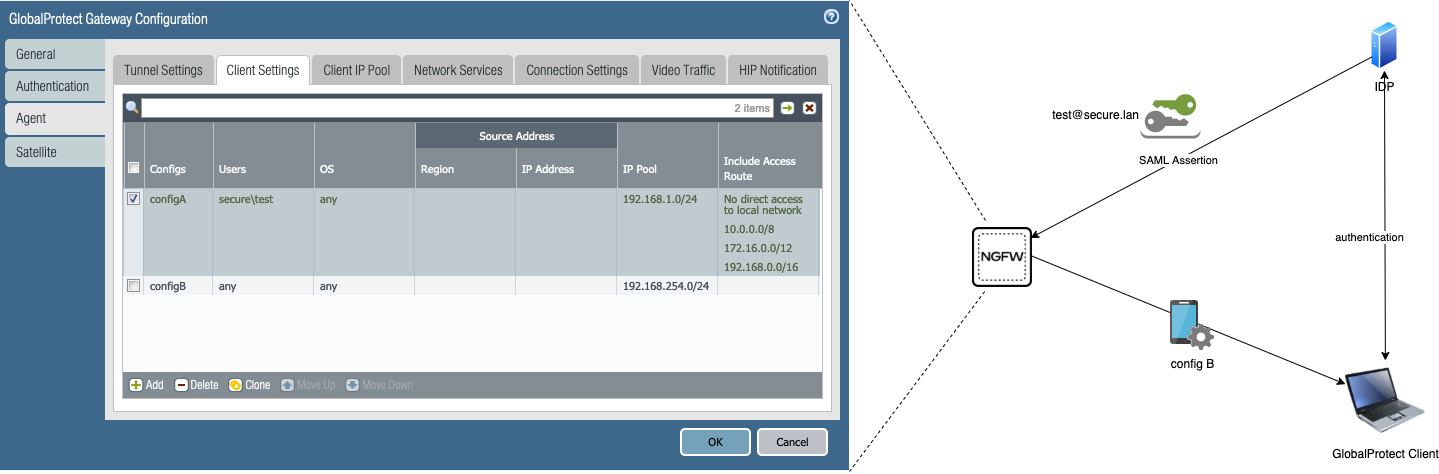Click the Move Down arrow icon
This screenshot has height=474, width=1439.
click(x=352, y=385)
